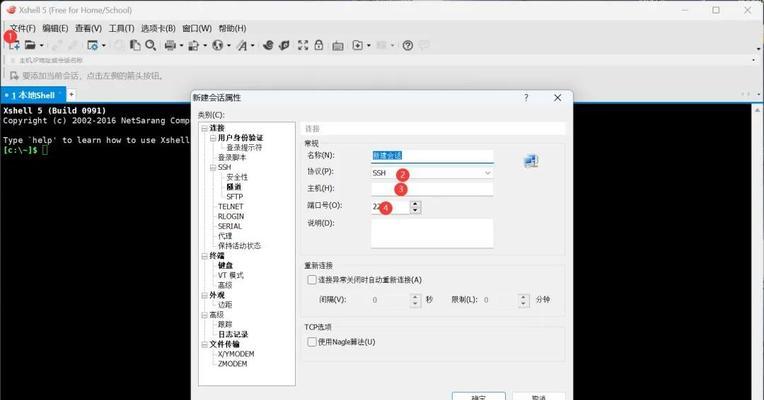Screen dimensions: 764x400
Task: Click the Help question-mark toolbar icon
Action: 408,45
